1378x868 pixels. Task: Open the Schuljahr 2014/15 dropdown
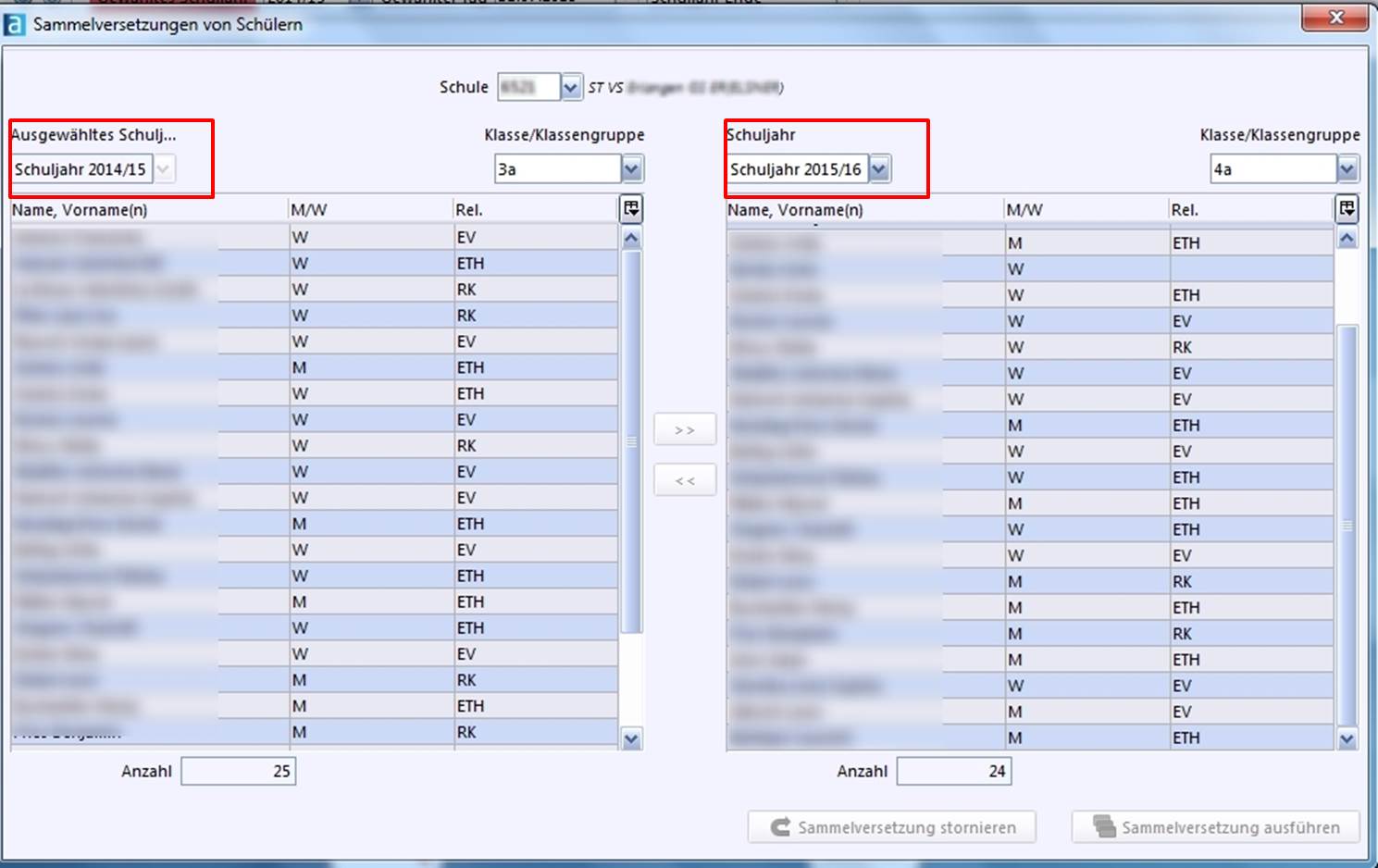pyautogui.click(x=163, y=169)
